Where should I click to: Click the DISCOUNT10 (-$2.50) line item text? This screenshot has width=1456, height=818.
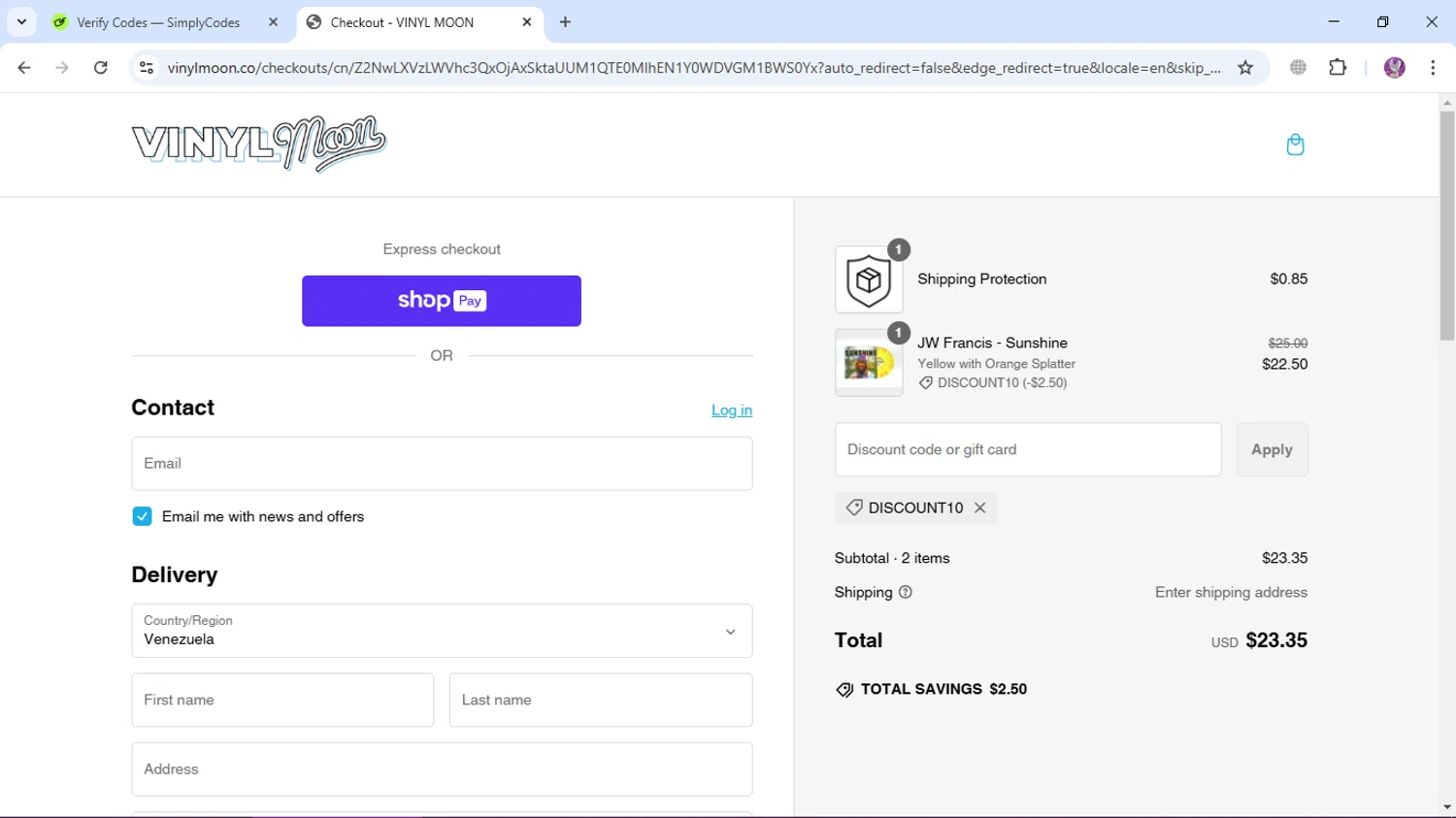(1003, 382)
